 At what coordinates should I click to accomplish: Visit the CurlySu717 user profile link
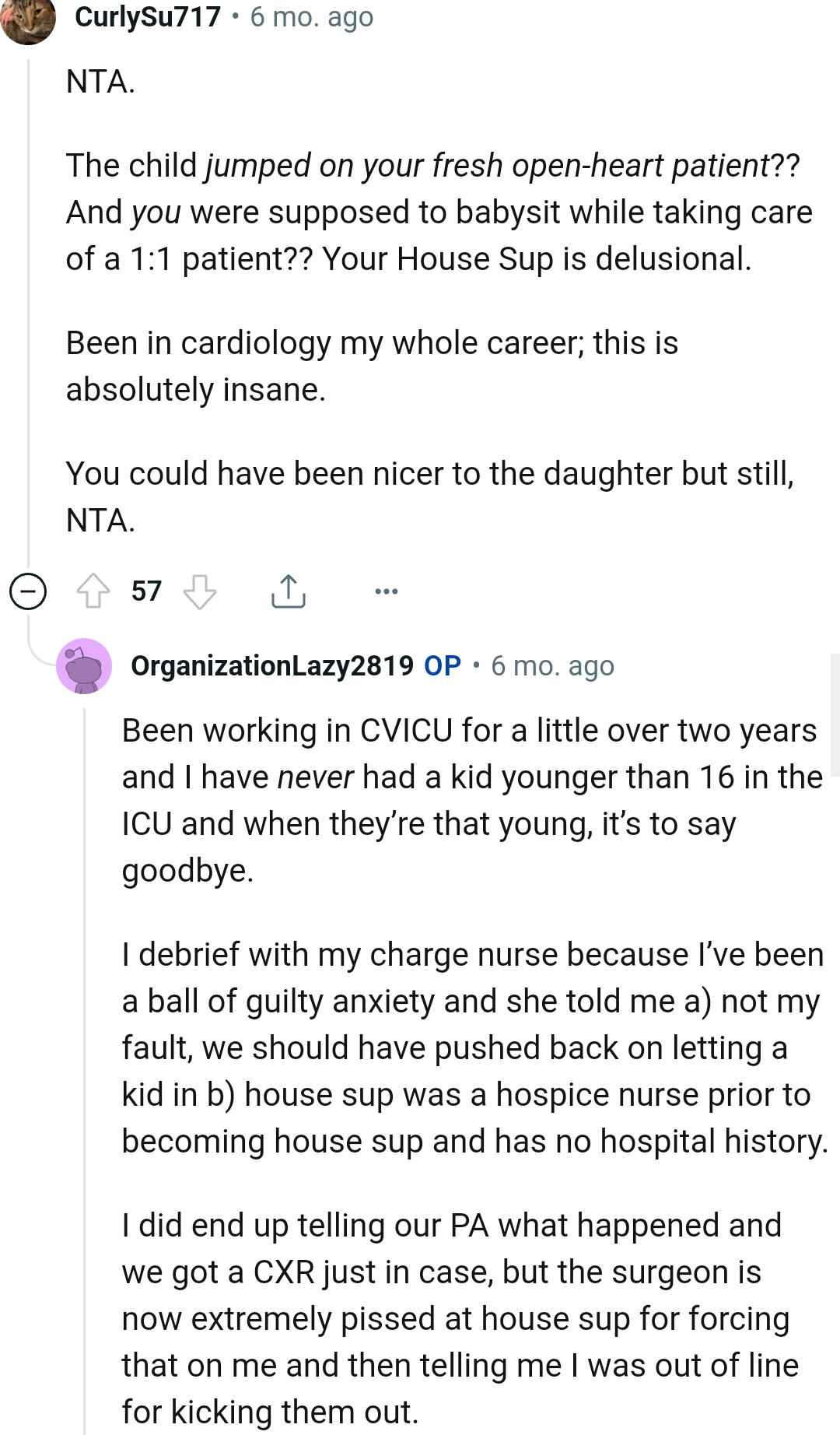pos(148,17)
